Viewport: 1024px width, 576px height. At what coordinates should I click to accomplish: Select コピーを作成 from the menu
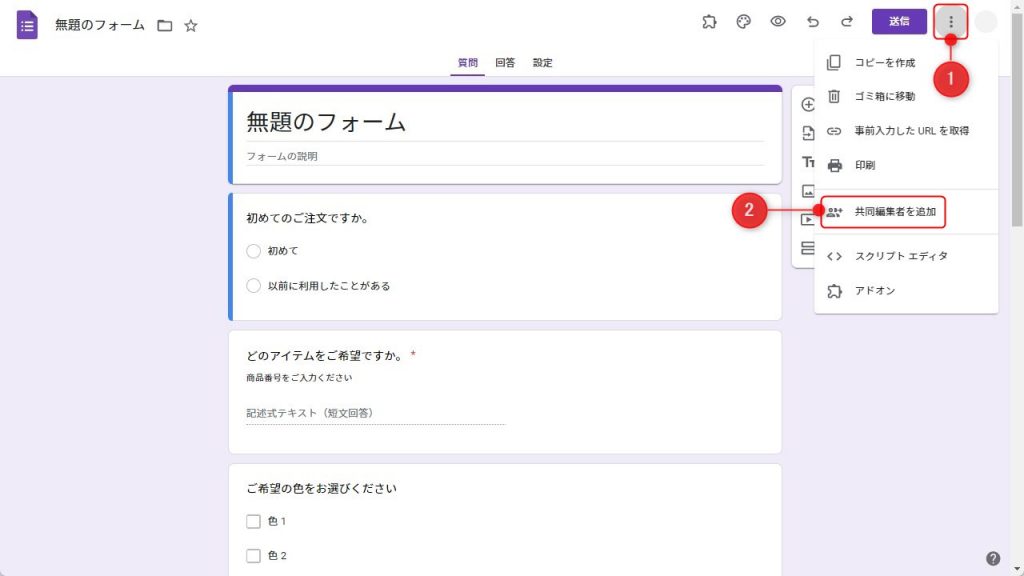click(906, 63)
